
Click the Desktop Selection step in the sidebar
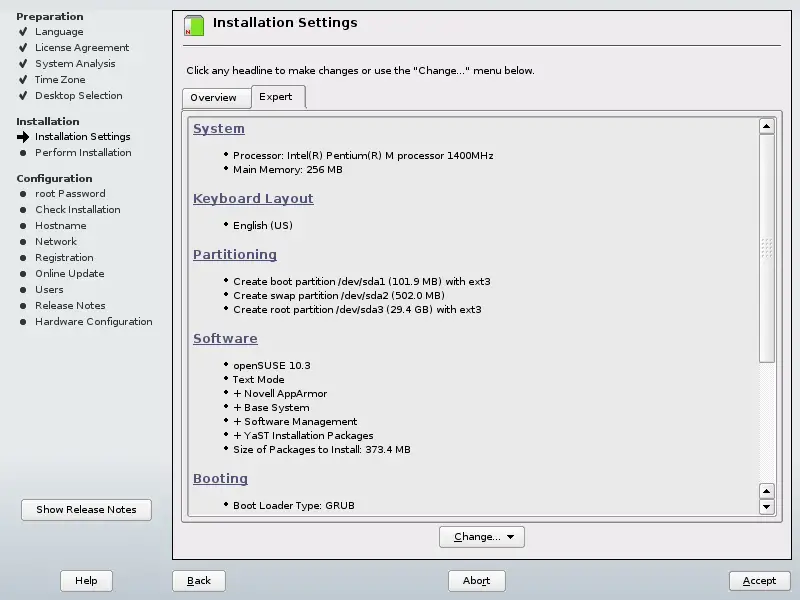(79, 95)
